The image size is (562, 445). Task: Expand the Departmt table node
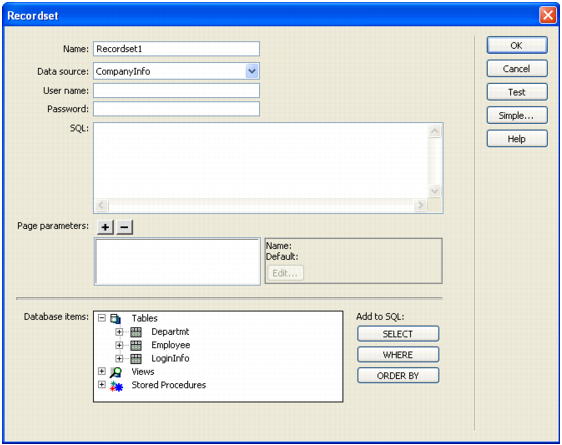(119, 332)
